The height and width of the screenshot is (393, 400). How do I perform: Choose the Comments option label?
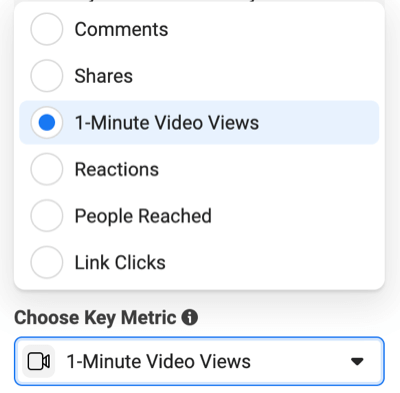click(121, 29)
